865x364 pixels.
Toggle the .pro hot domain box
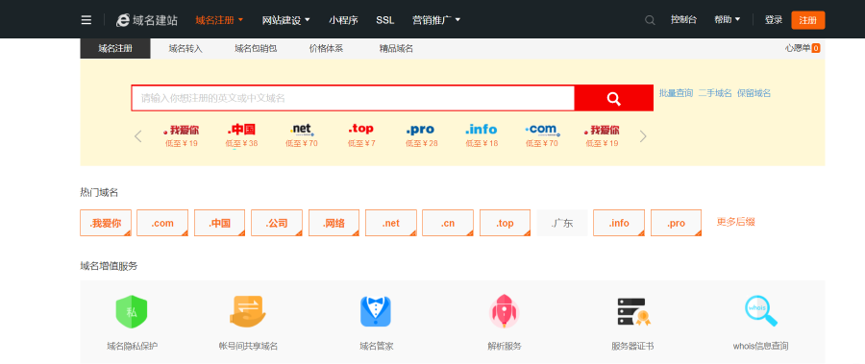676,223
